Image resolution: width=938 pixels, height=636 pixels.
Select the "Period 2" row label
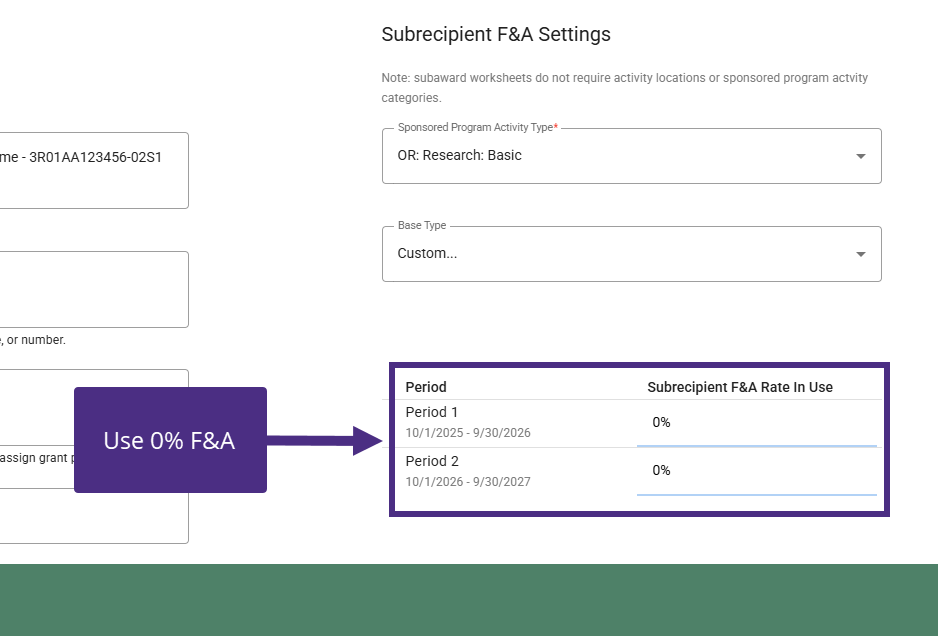432,461
